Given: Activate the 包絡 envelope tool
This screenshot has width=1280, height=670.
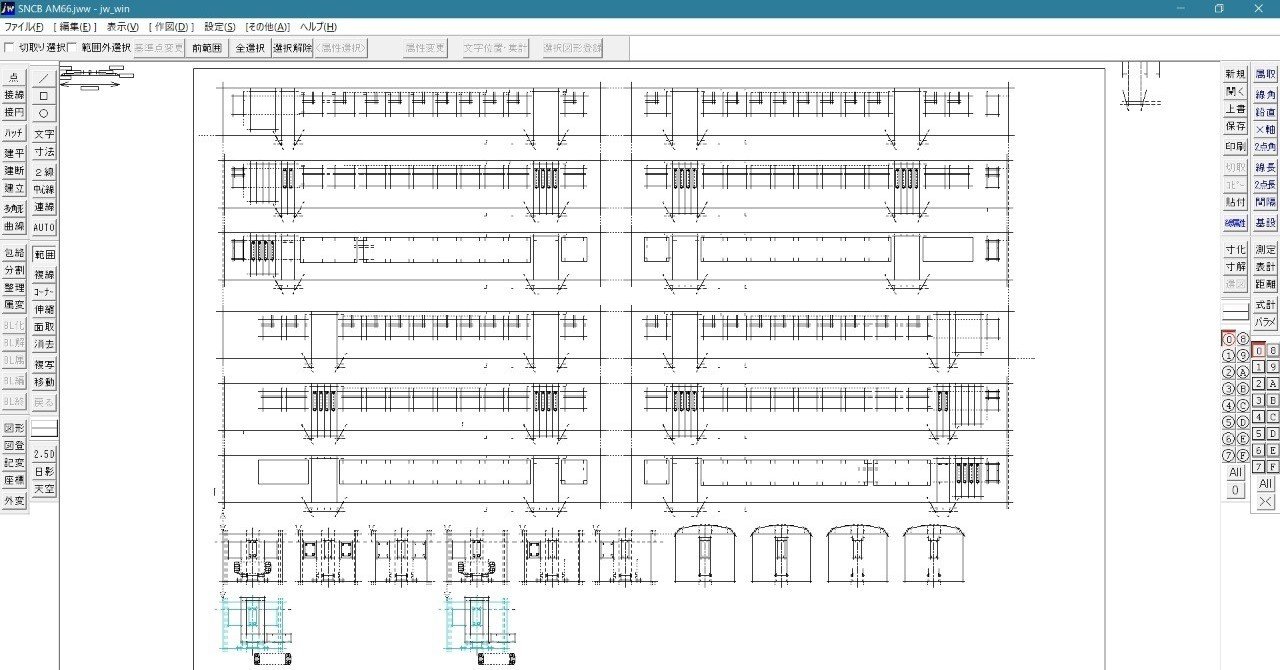Looking at the screenshot, I should [x=14, y=253].
